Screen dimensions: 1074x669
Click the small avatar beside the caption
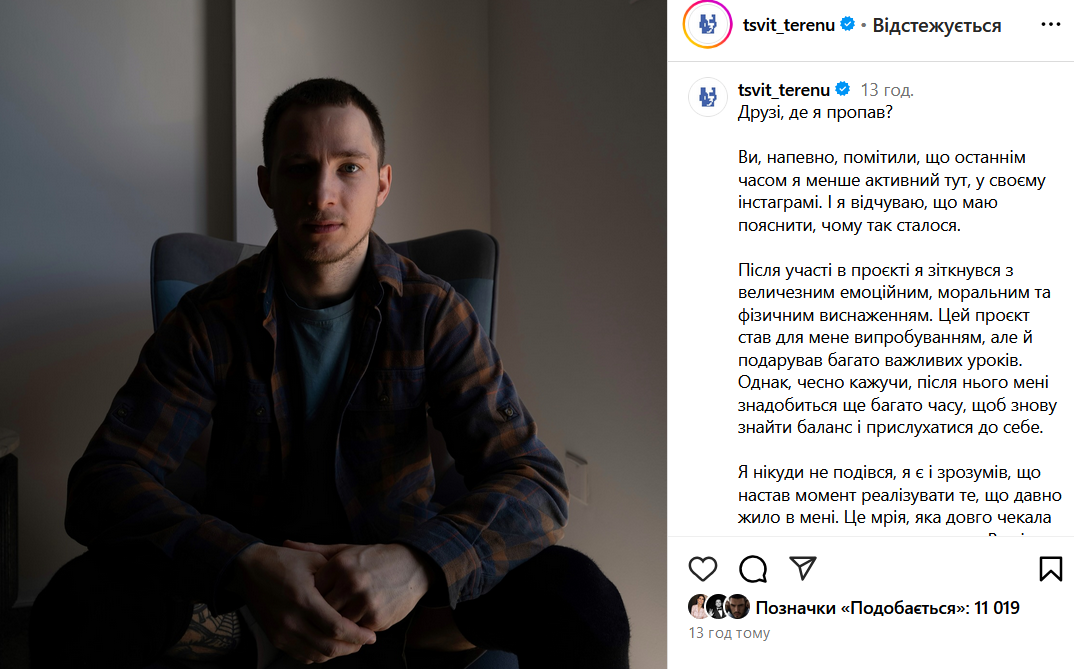pos(708,97)
